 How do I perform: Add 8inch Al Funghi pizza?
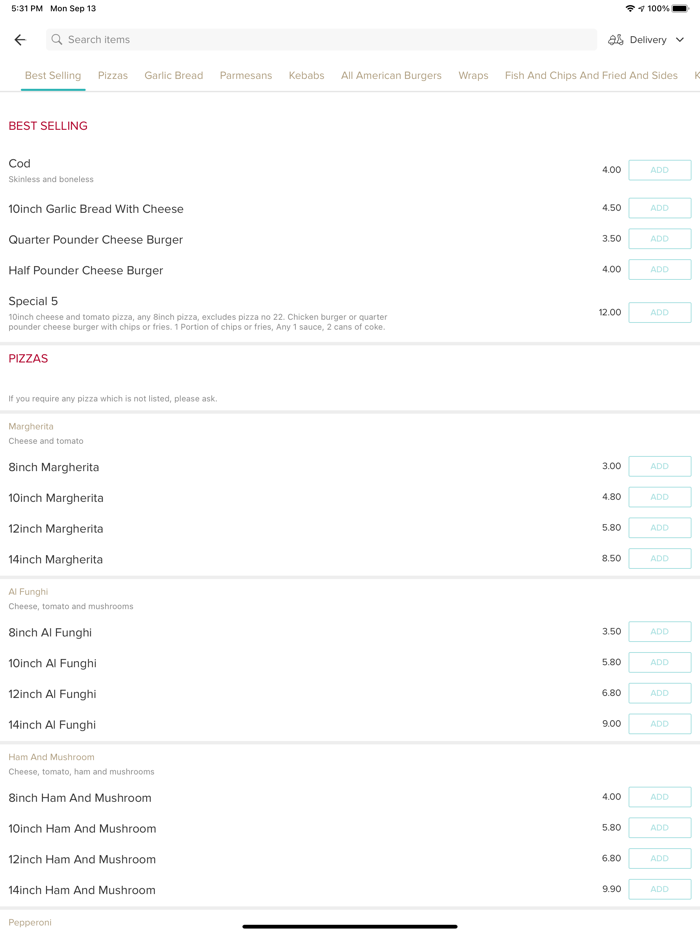coord(659,632)
